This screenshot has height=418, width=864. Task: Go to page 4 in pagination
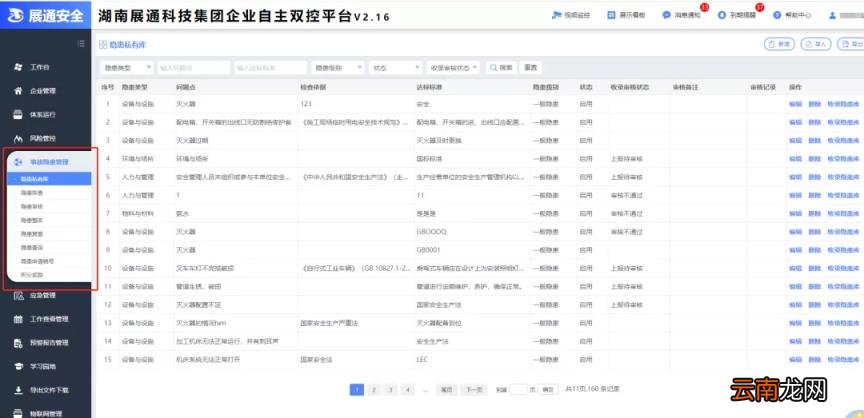[408, 389]
